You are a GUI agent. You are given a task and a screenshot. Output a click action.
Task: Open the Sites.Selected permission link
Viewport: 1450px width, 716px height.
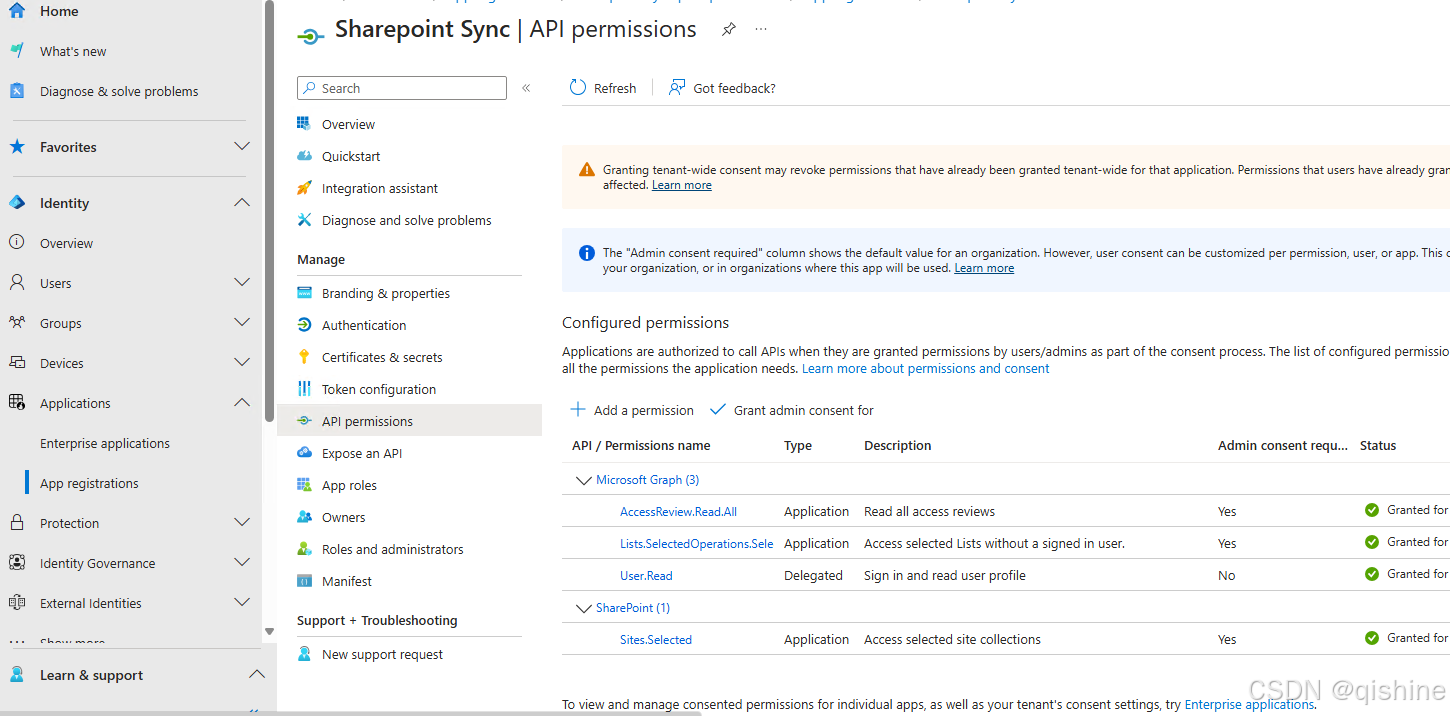pyautogui.click(x=656, y=639)
